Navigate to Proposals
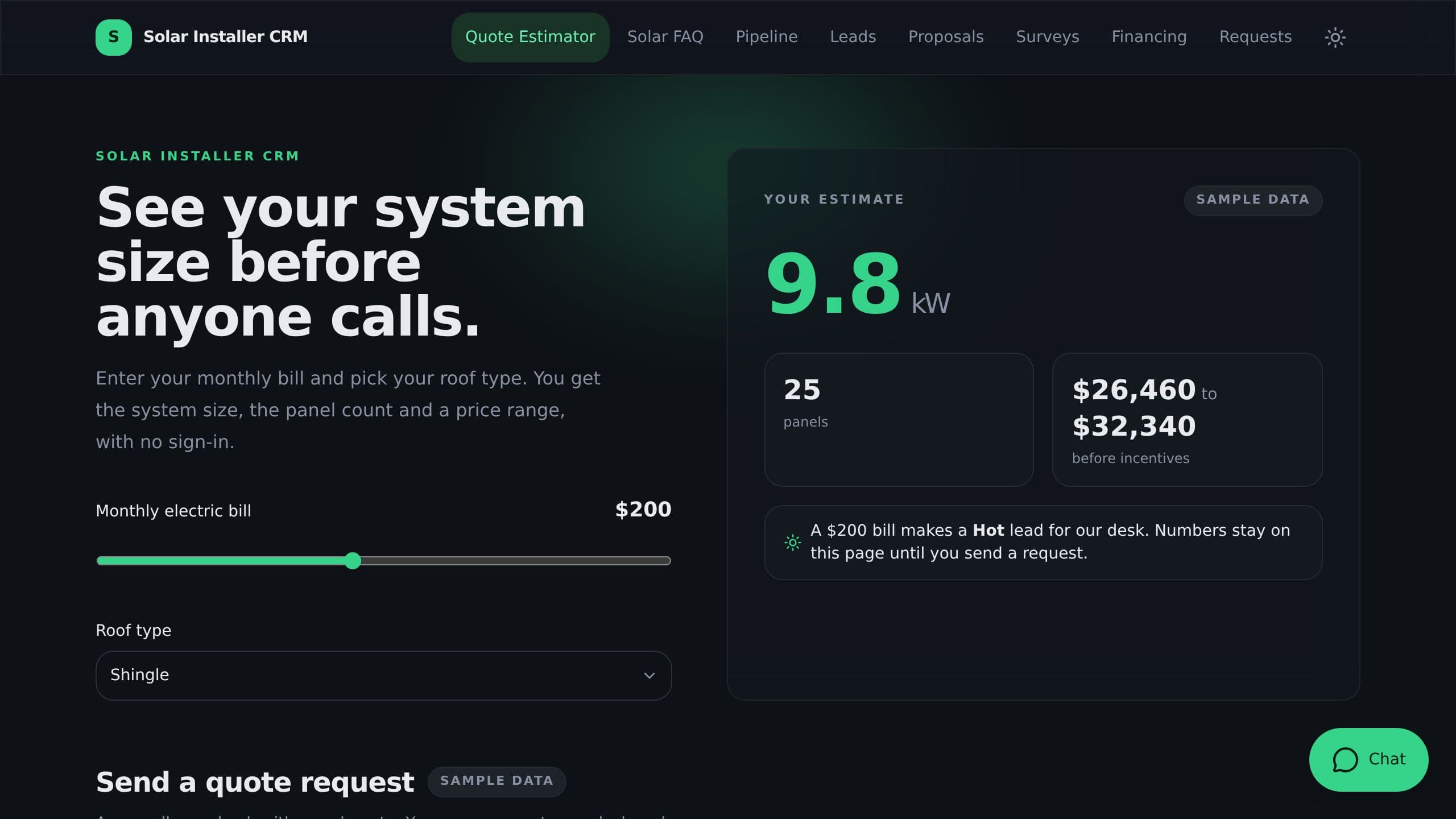 click(945, 38)
